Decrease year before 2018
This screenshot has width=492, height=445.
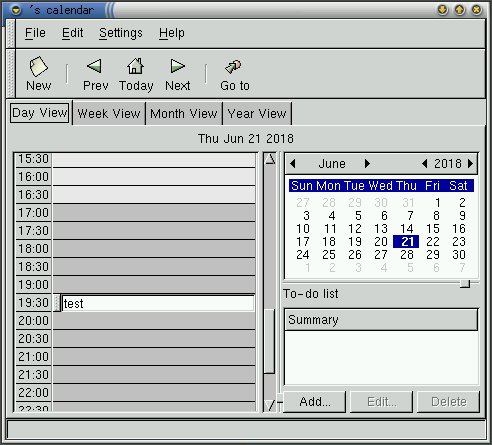(x=425, y=164)
